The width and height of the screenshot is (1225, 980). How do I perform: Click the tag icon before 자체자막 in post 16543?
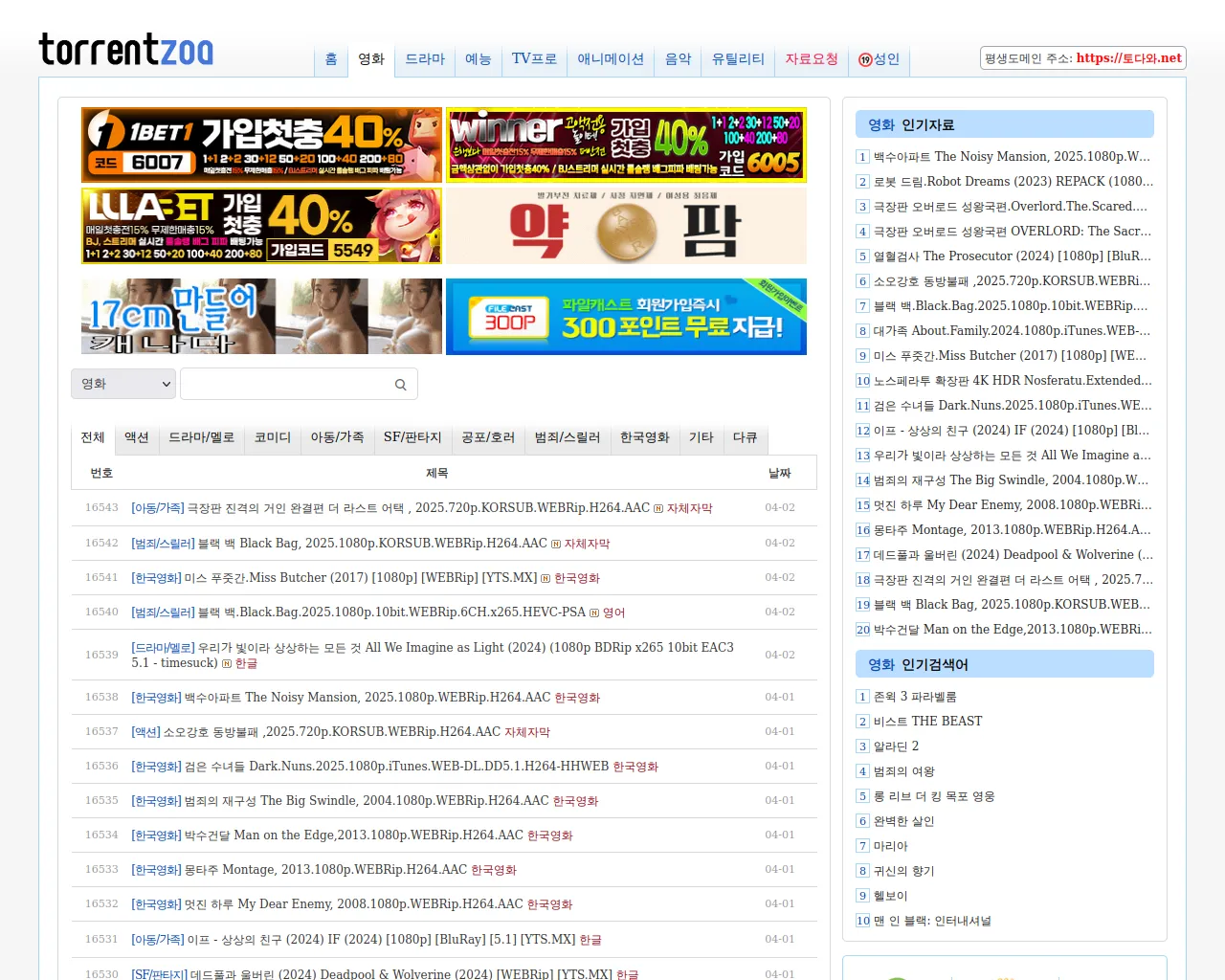tap(658, 509)
